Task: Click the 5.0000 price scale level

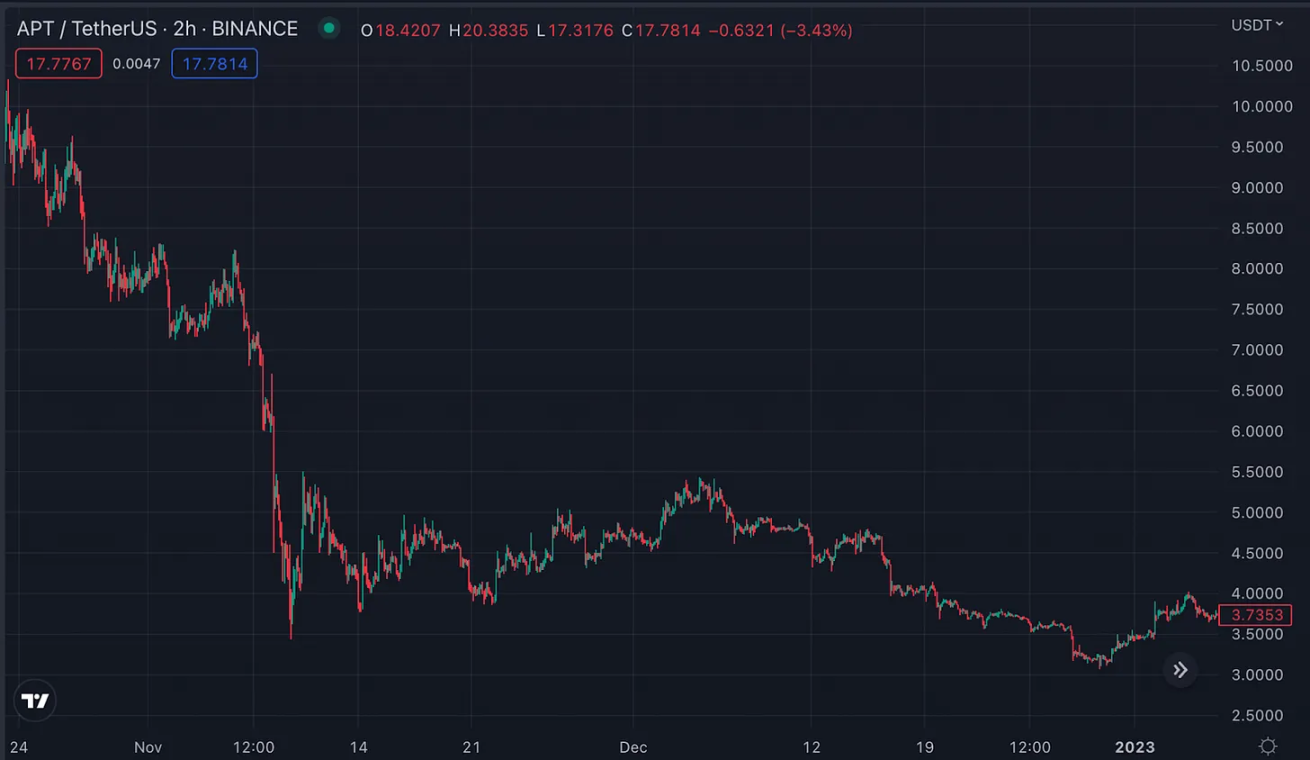Action: 1256,512
